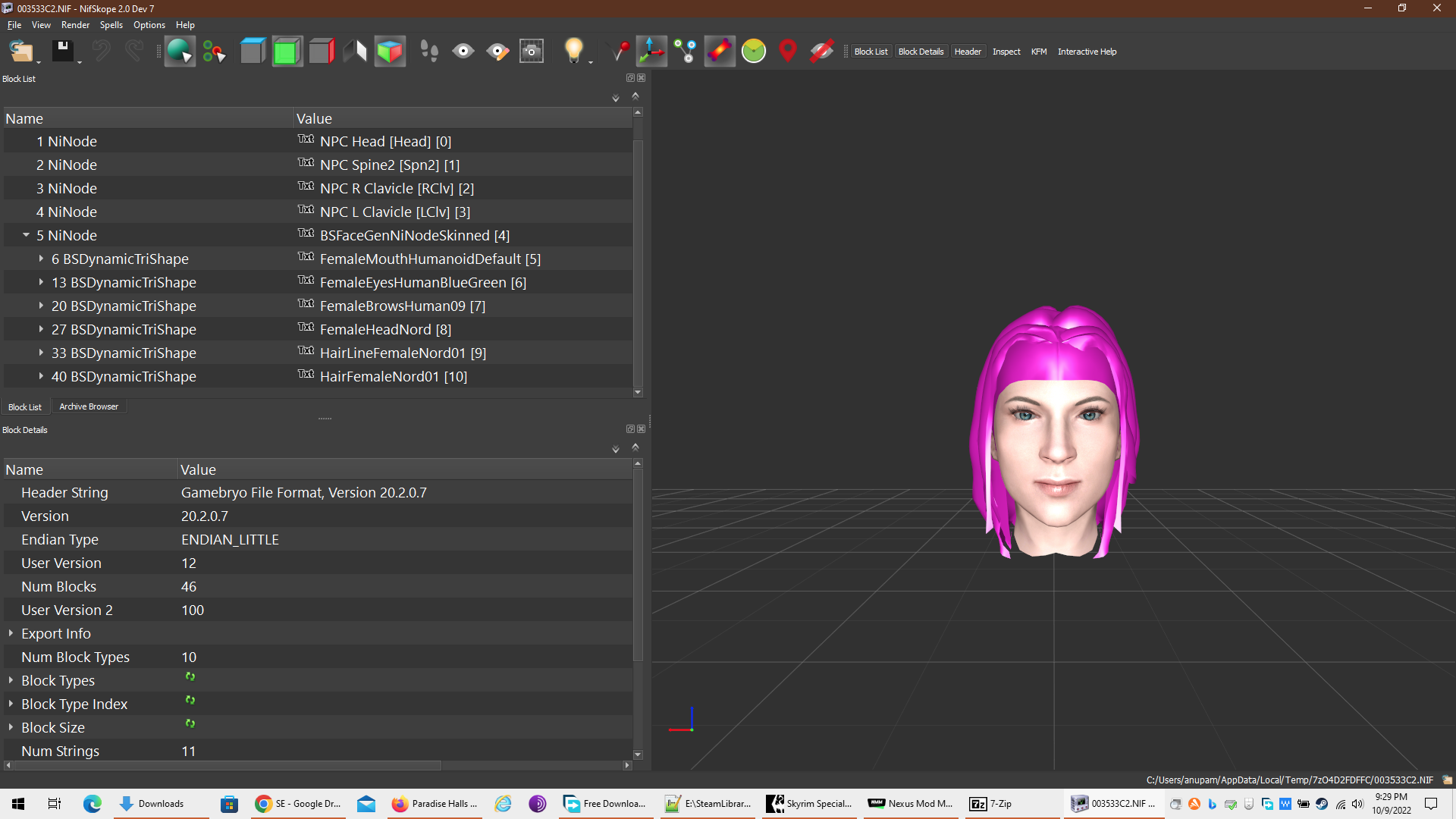Click the head model in the viewport
1456x819 pixels.
[1055, 431]
